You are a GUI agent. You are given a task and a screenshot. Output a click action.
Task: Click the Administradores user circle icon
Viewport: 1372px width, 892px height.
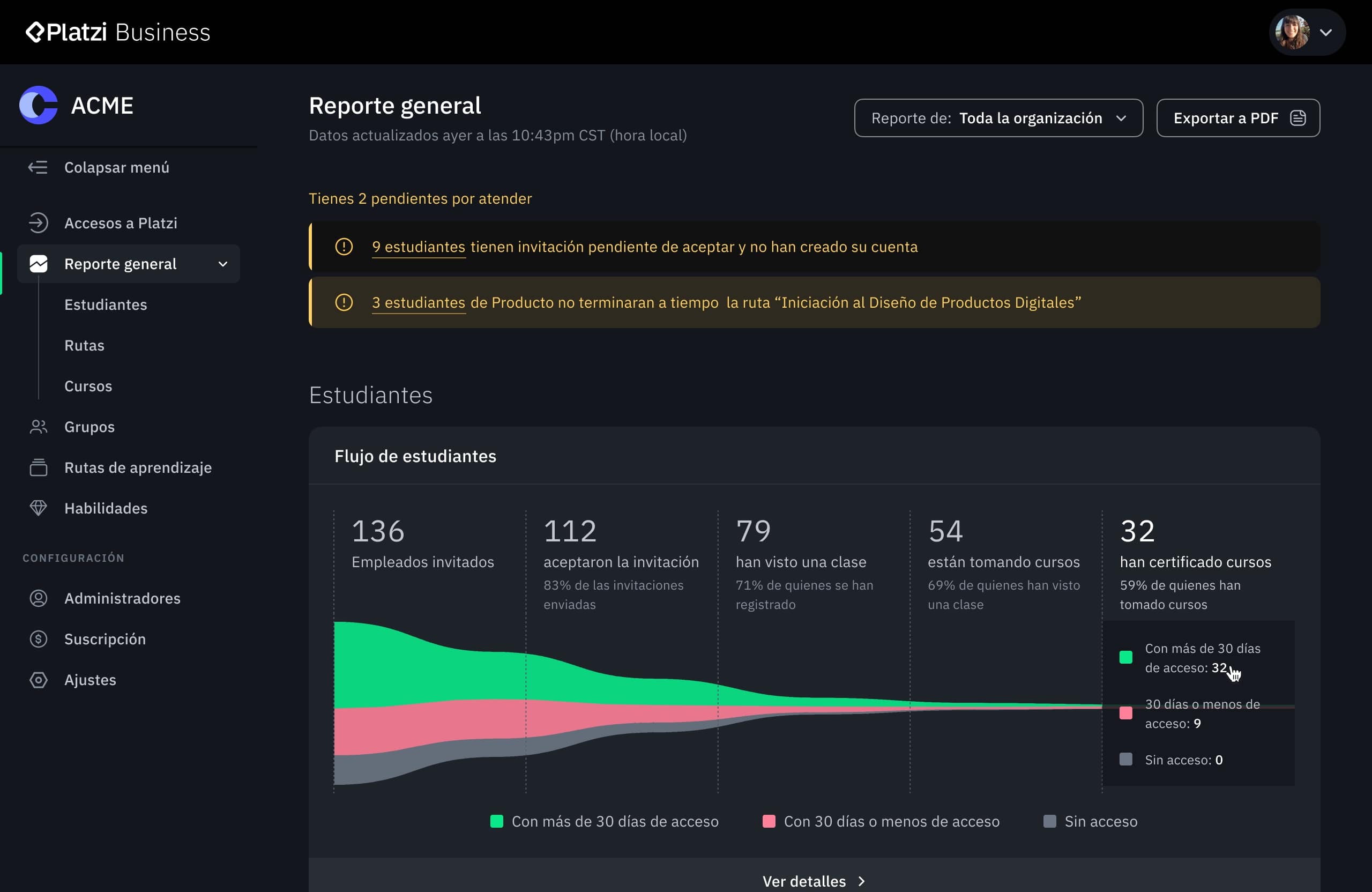38,598
